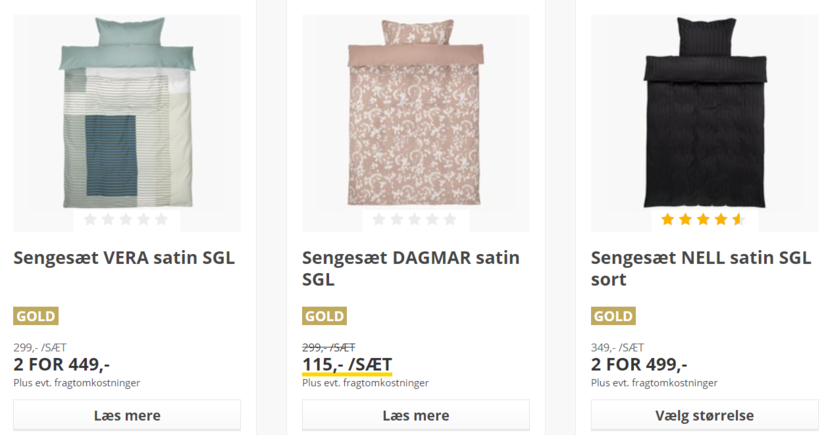The width and height of the screenshot is (826, 435).
Task: Click the orange star rating under NELL bedding
Action: 703,219
